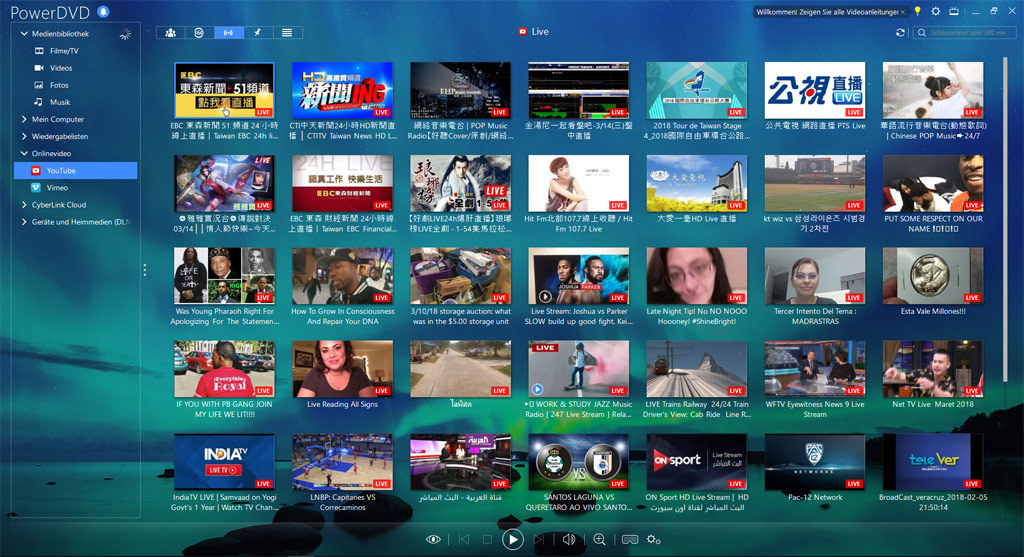
Task: Open the pinned videos tab
Action: pyautogui.click(x=258, y=33)
